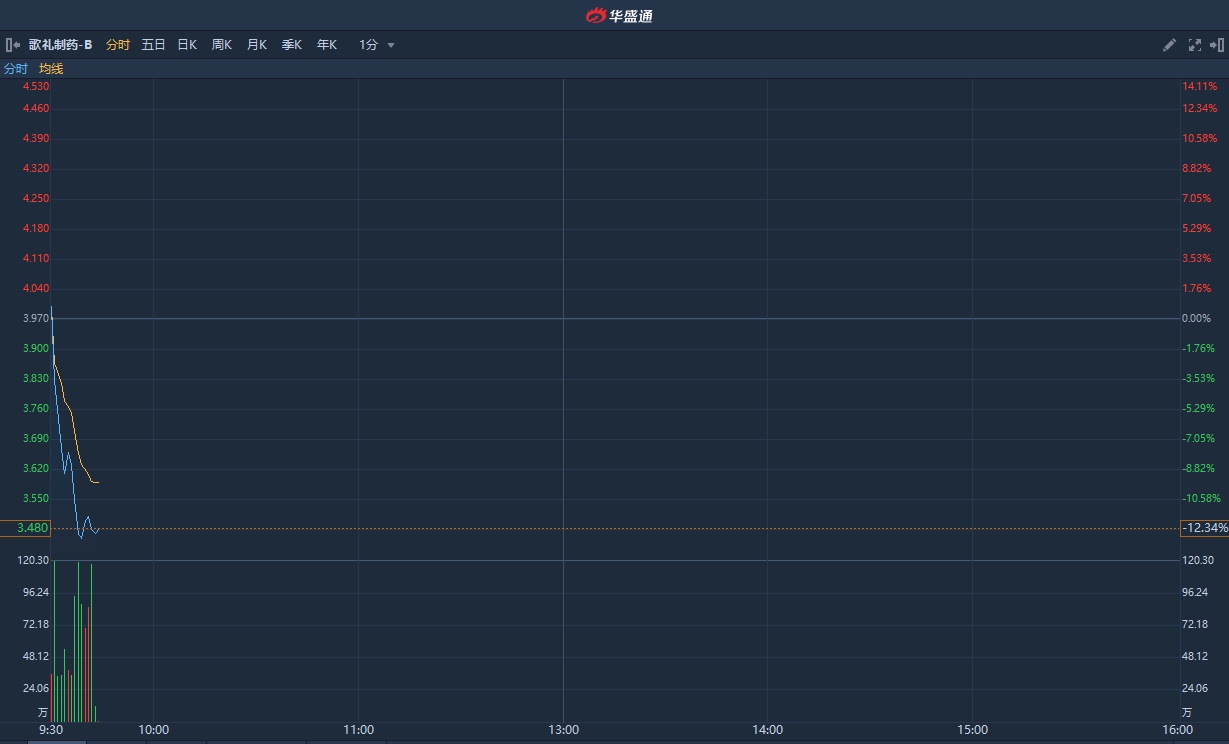Show the 年K yearly candlestick view
The width and height of the screenshot is (1229, 744).
click(x=326, y=45)
